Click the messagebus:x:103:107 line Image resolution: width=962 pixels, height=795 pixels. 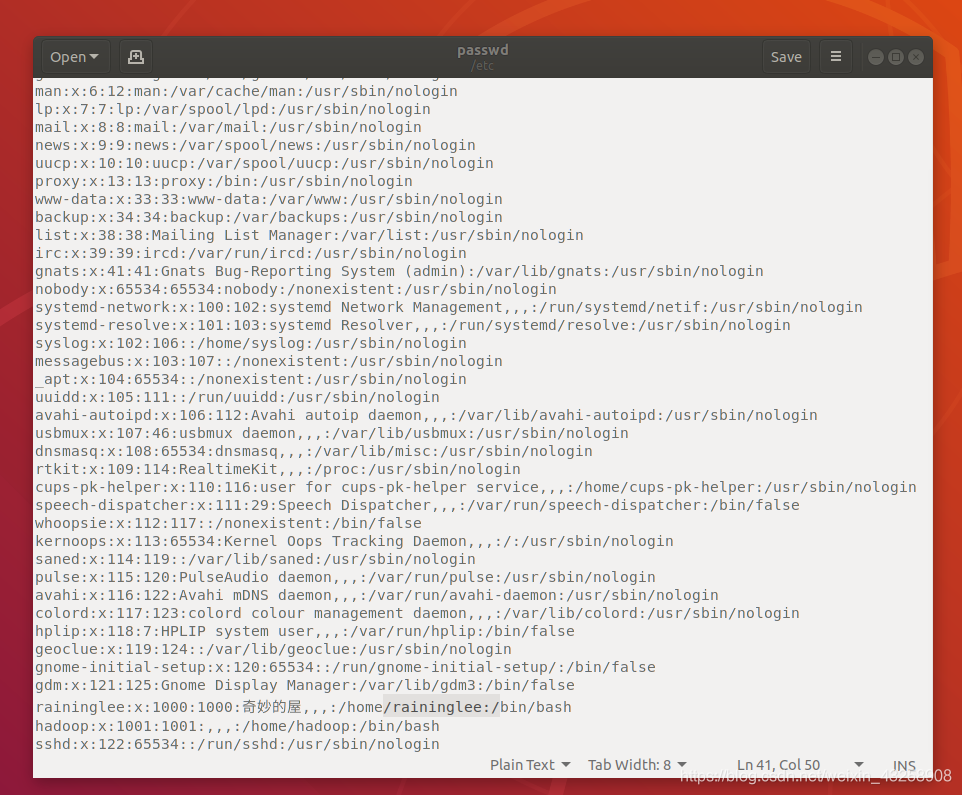[269, 361]
